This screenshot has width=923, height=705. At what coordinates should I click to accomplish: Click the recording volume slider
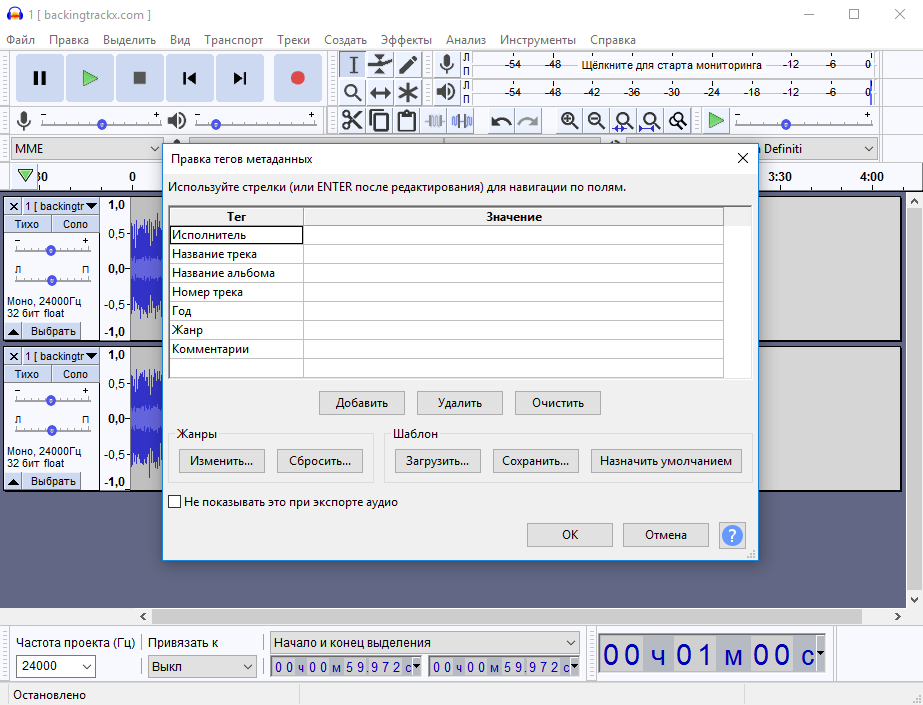[x=101, y=123]
